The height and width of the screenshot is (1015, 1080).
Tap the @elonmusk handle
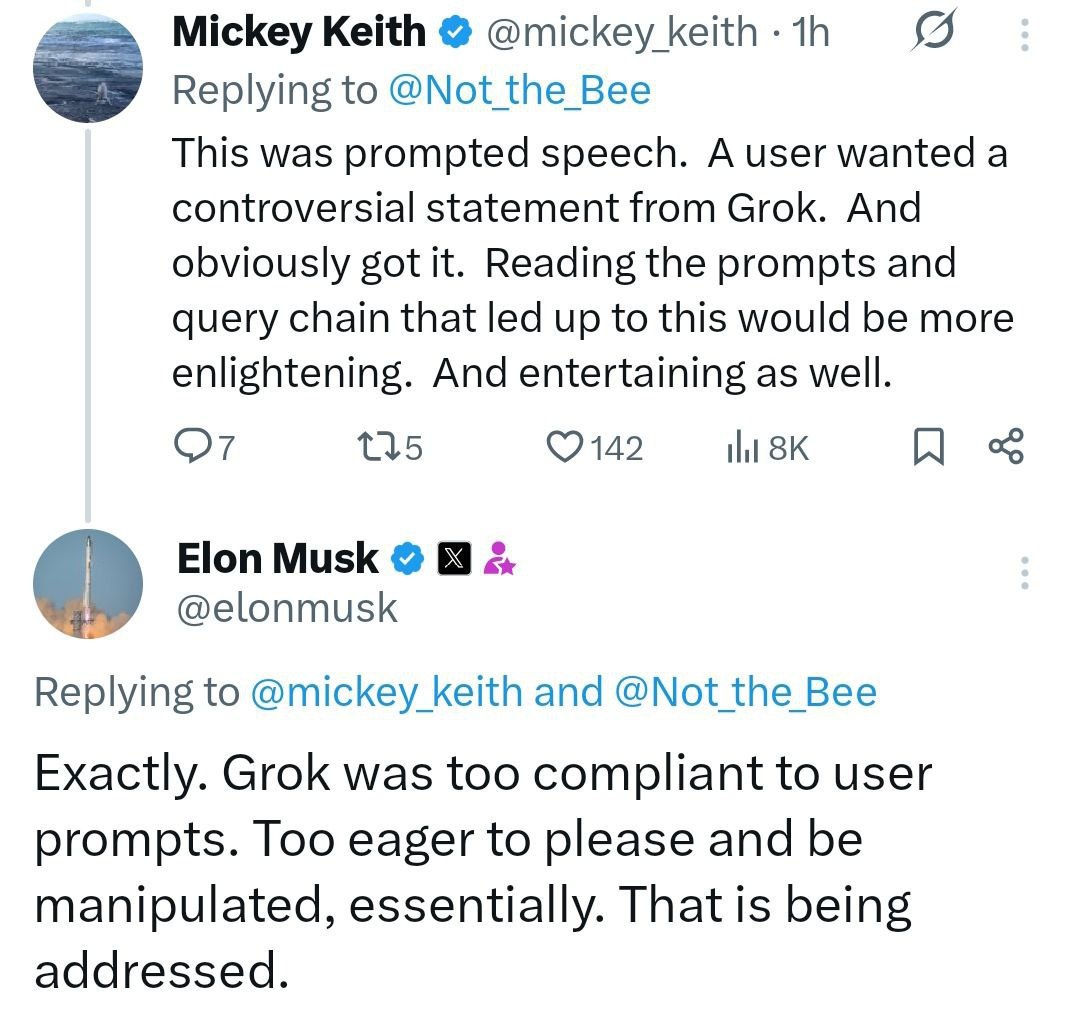(287, 608)
